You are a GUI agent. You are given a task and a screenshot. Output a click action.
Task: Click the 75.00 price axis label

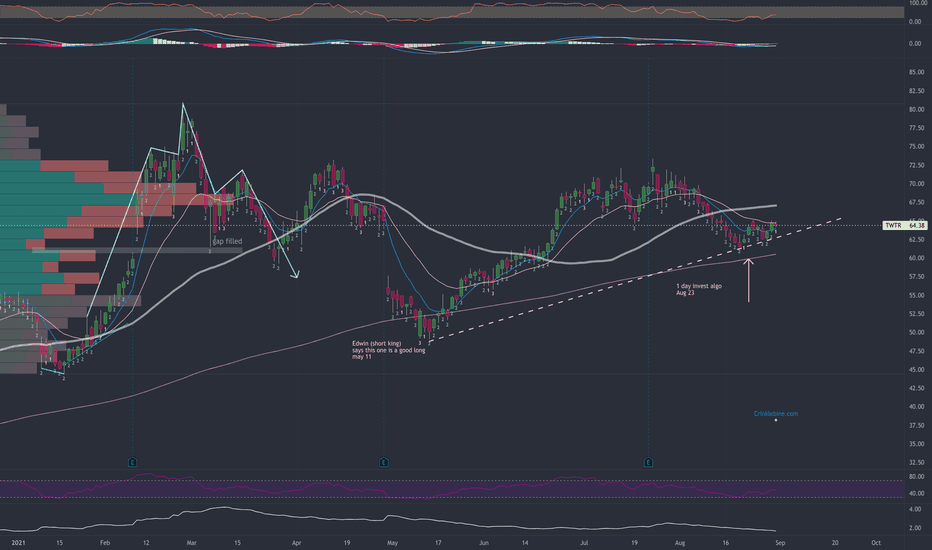[x=916, y=146]
